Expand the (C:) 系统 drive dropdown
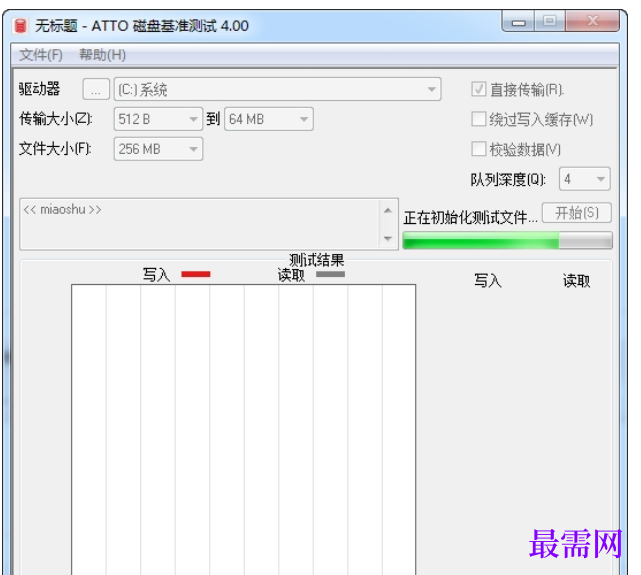Screen dimensions: 641x575 tap(277, 89)
